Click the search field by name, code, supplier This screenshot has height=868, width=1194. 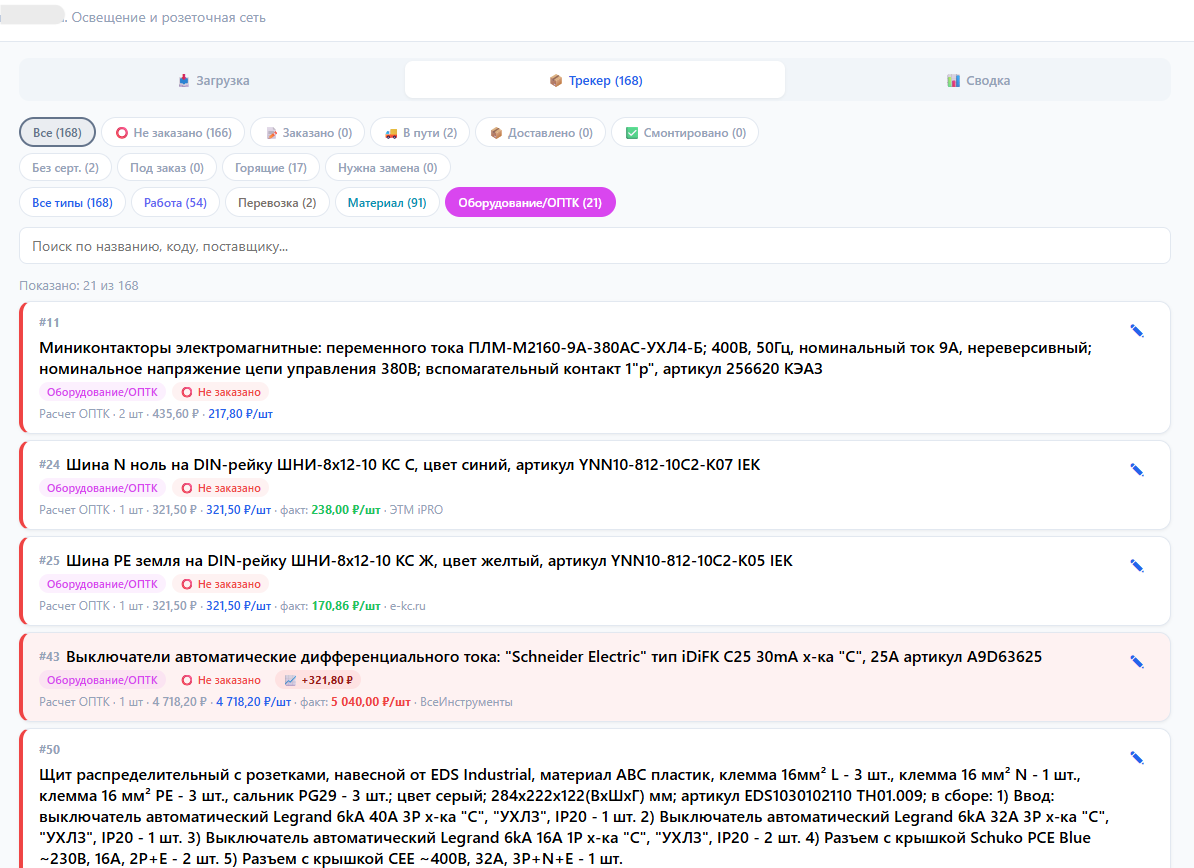tap(595, 246)
